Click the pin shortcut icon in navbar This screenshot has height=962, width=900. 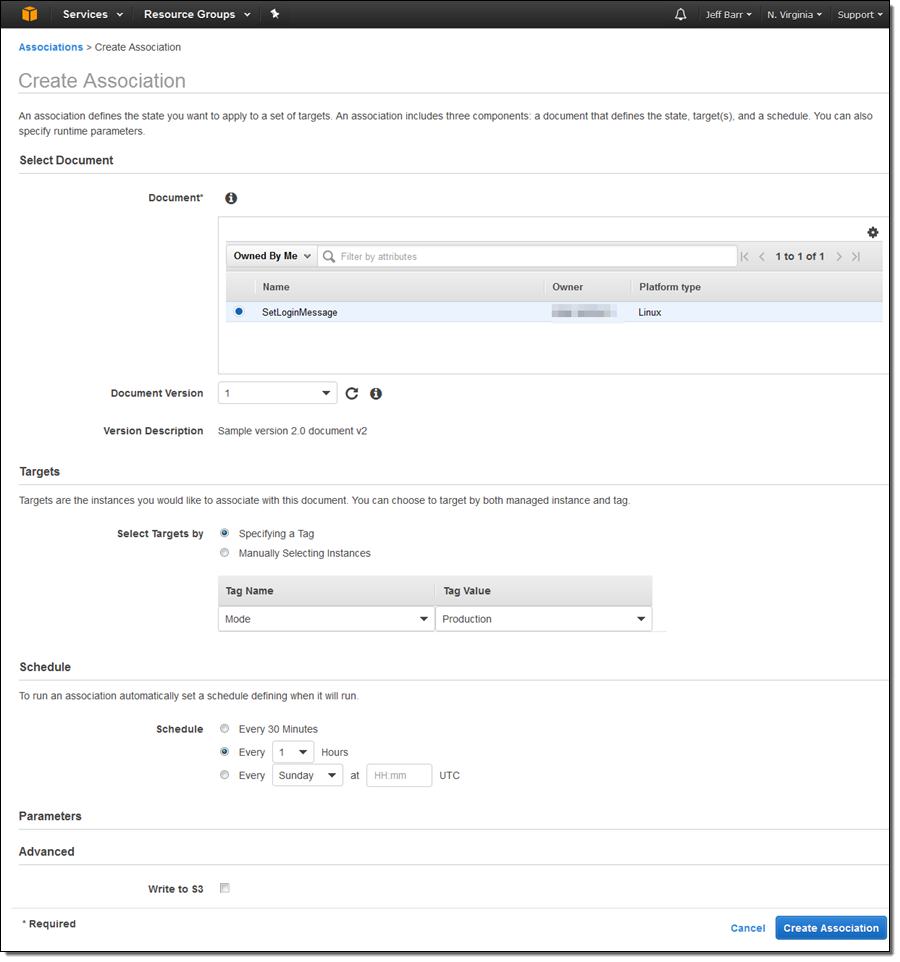(275, 14)
